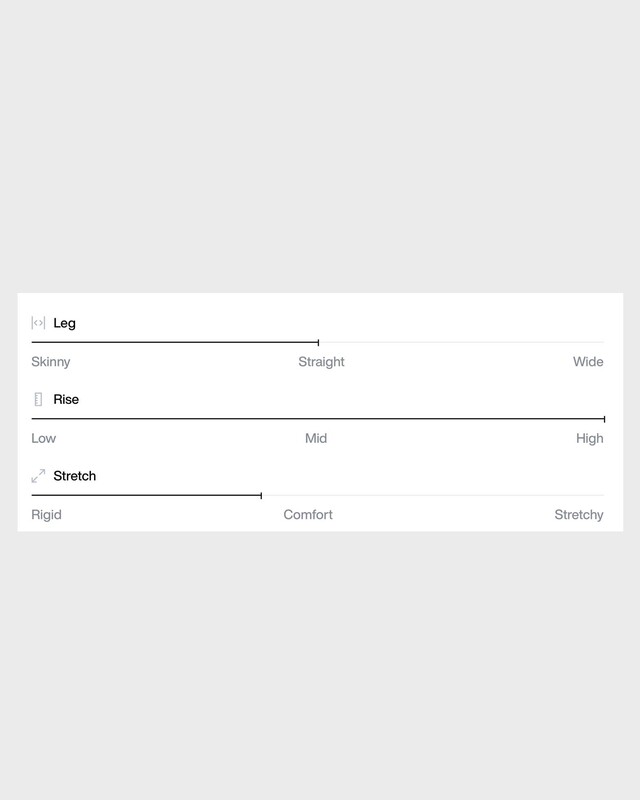Screen dimensions: 640x800
Task: Select the Stretch heading text
Action: click(75, 476)
